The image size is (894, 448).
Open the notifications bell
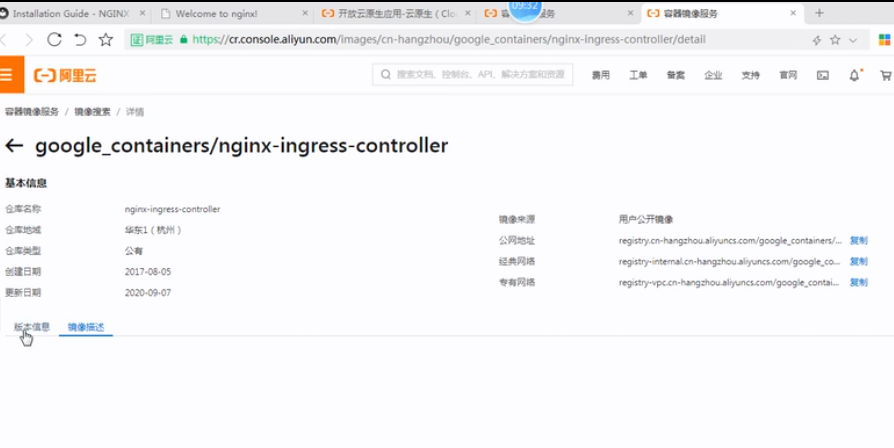(854, 75)
